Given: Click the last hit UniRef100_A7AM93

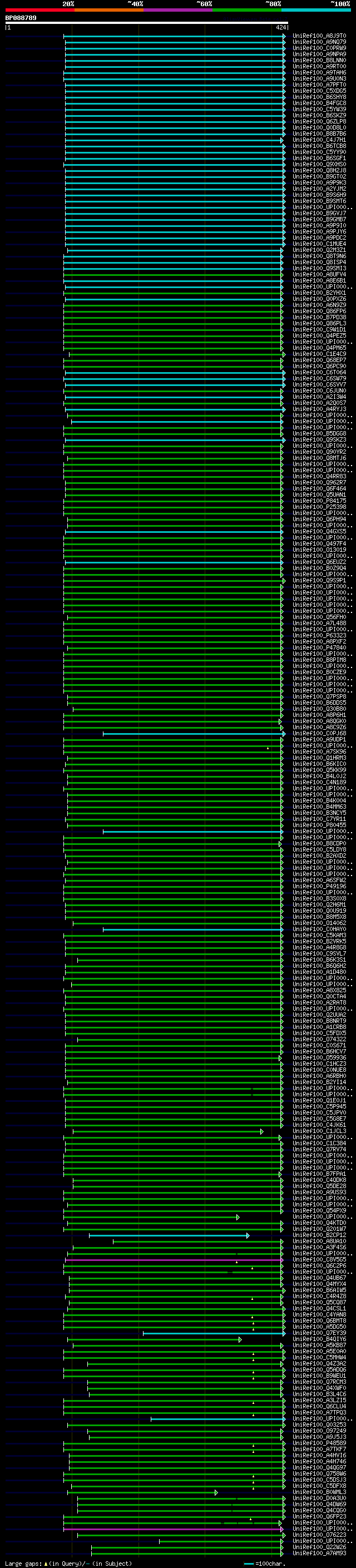Looking at the screenshot, I should click(319, 1554).
